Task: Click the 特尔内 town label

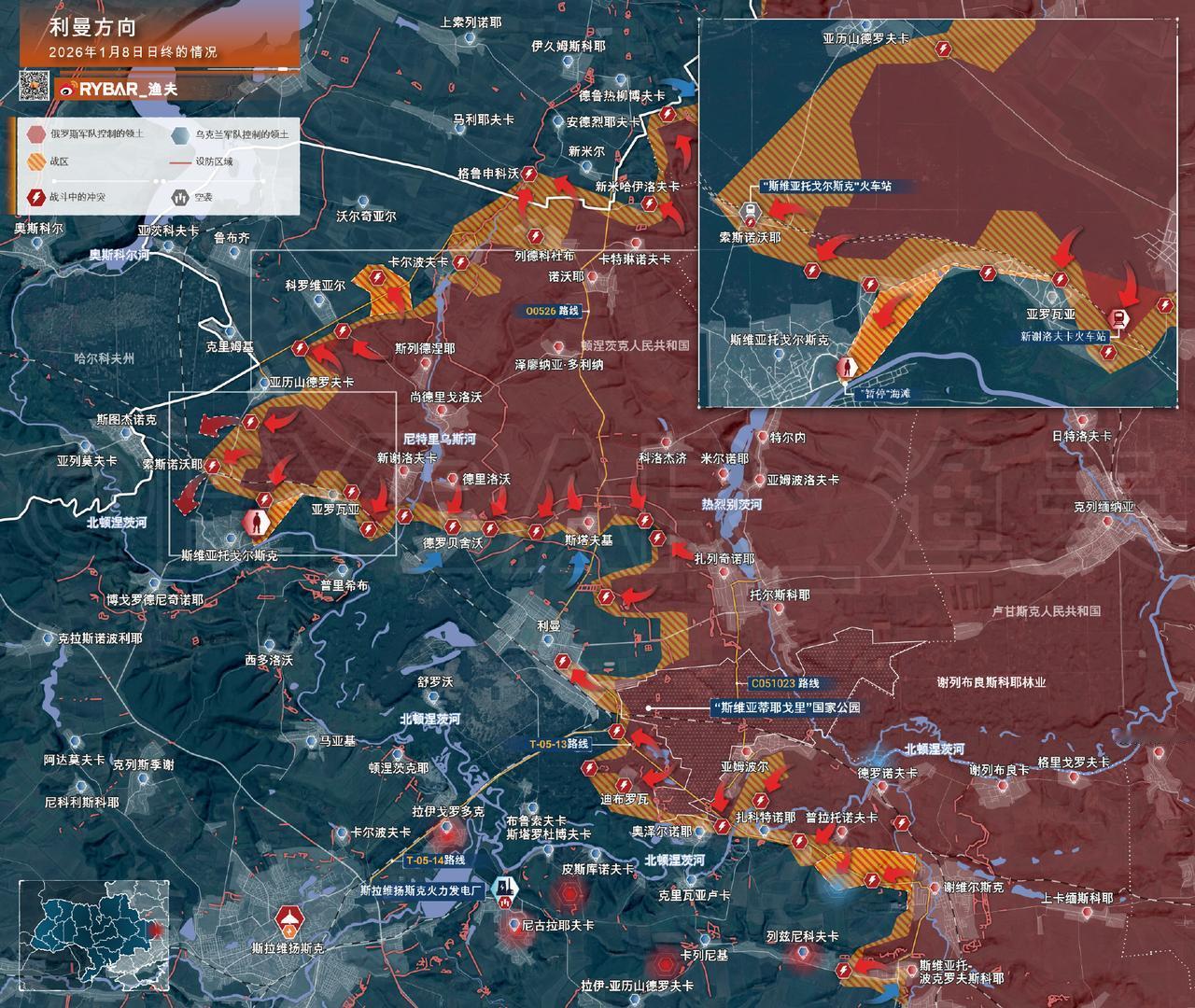Action: (x=788, y=436)
